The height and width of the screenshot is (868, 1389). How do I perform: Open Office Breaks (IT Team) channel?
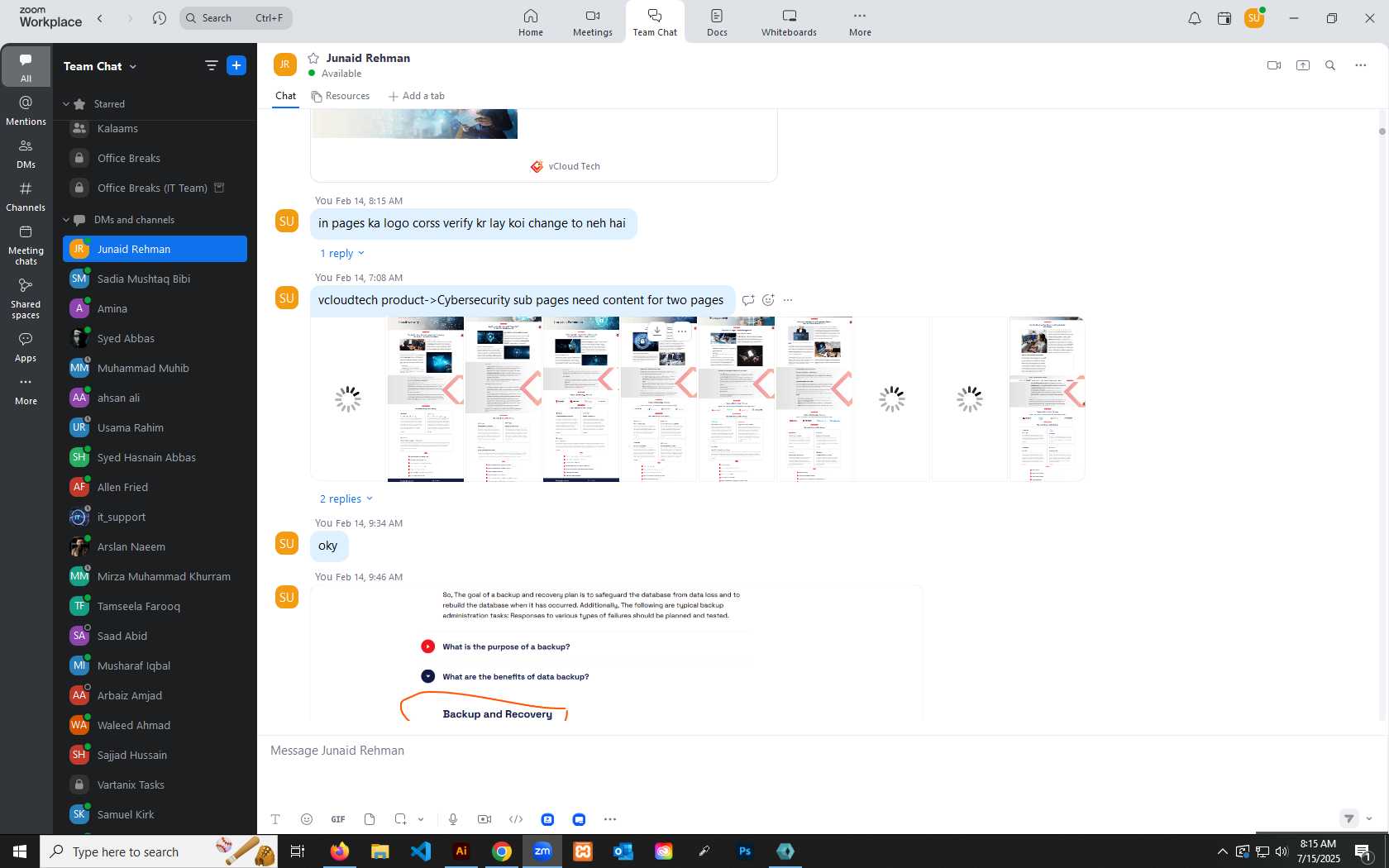[155, 188]
